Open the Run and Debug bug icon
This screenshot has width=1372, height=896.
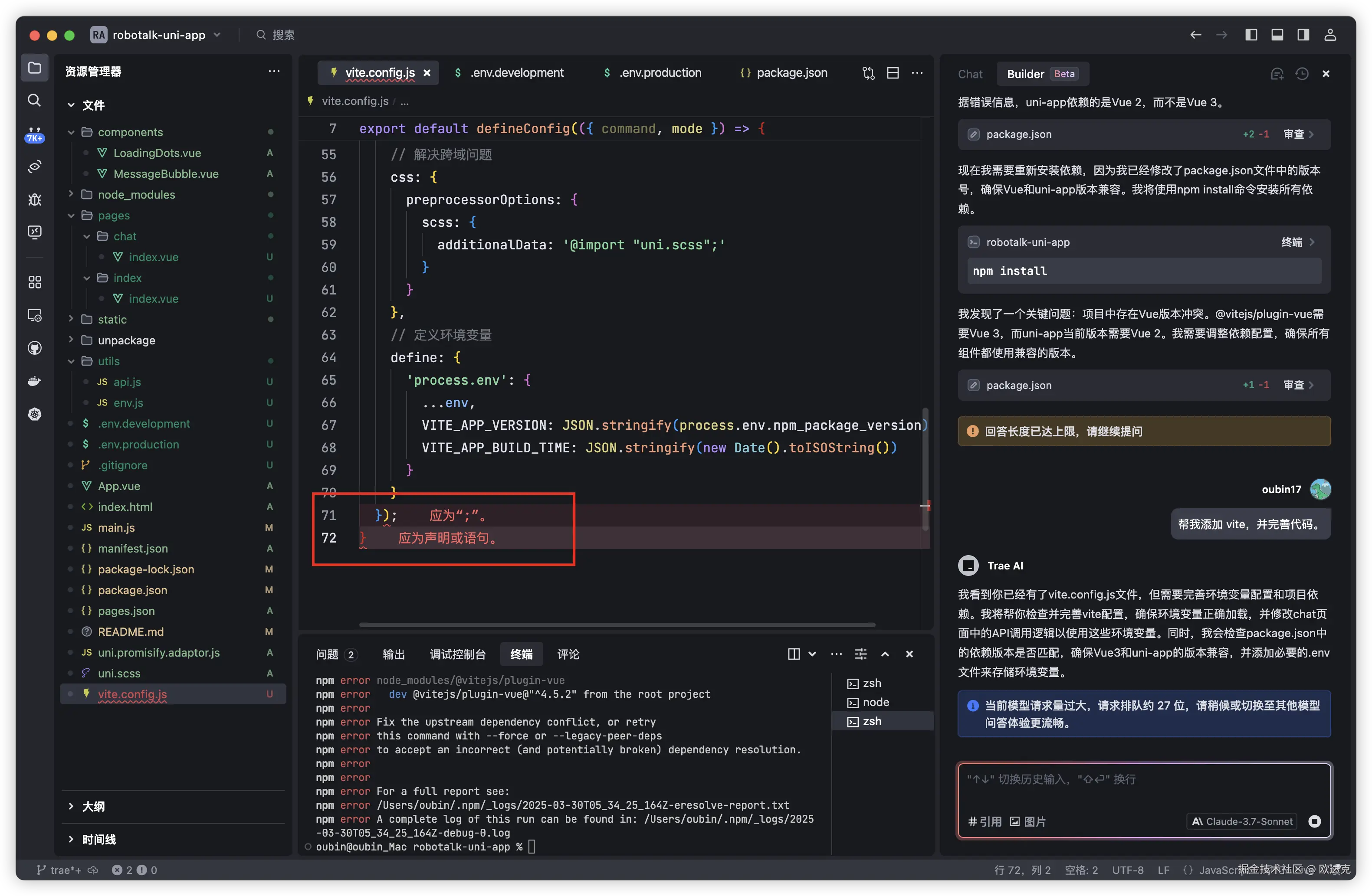pos(35,199)
